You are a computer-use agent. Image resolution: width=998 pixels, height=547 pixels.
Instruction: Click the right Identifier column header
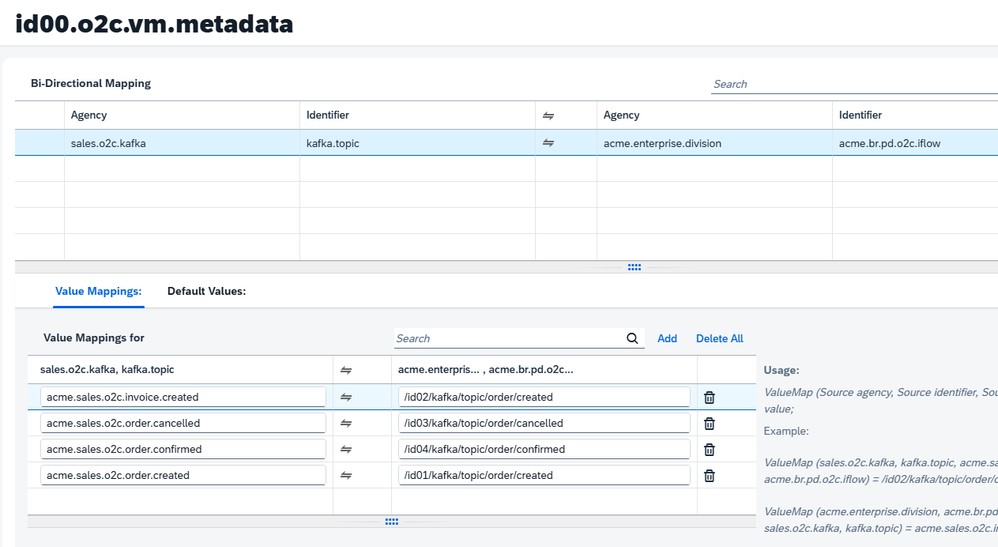(915, 115)
